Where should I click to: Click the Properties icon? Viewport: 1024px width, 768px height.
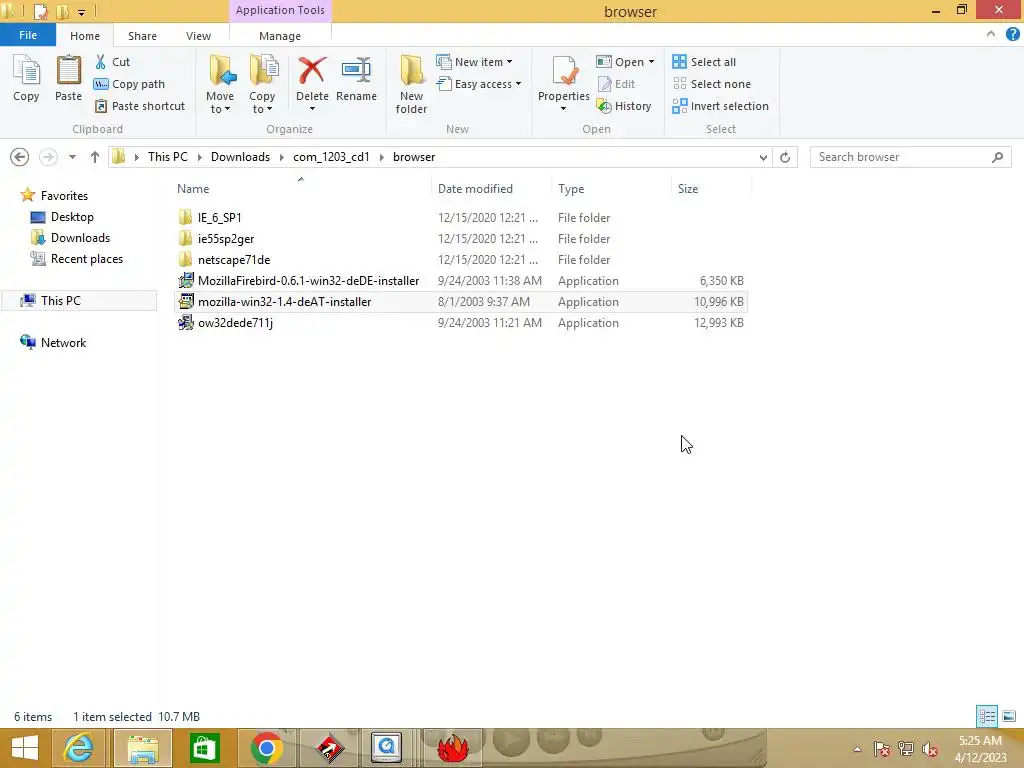(x=564, y=72)
